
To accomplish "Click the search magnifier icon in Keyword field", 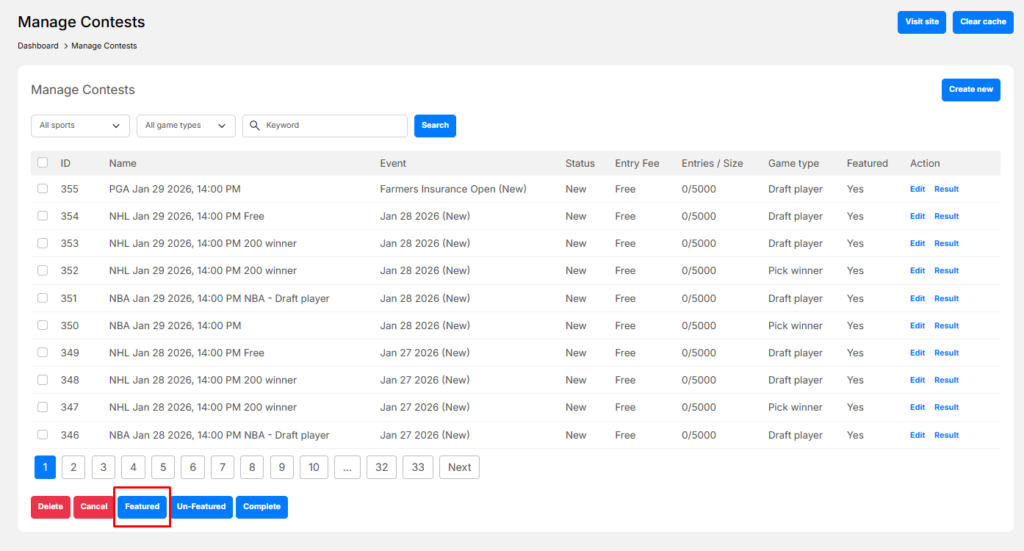I will (x=254, y=126).
